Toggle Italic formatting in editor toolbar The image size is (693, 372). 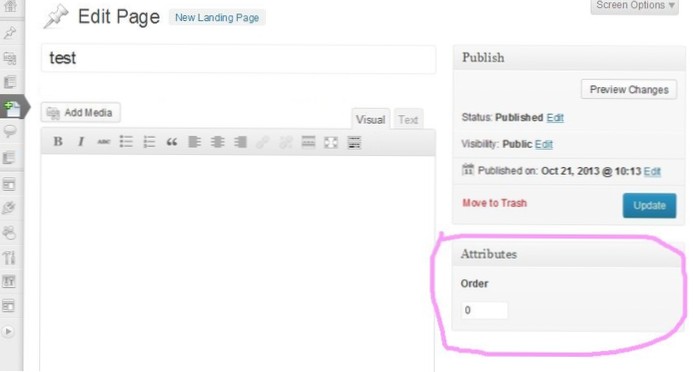[80, 142]
